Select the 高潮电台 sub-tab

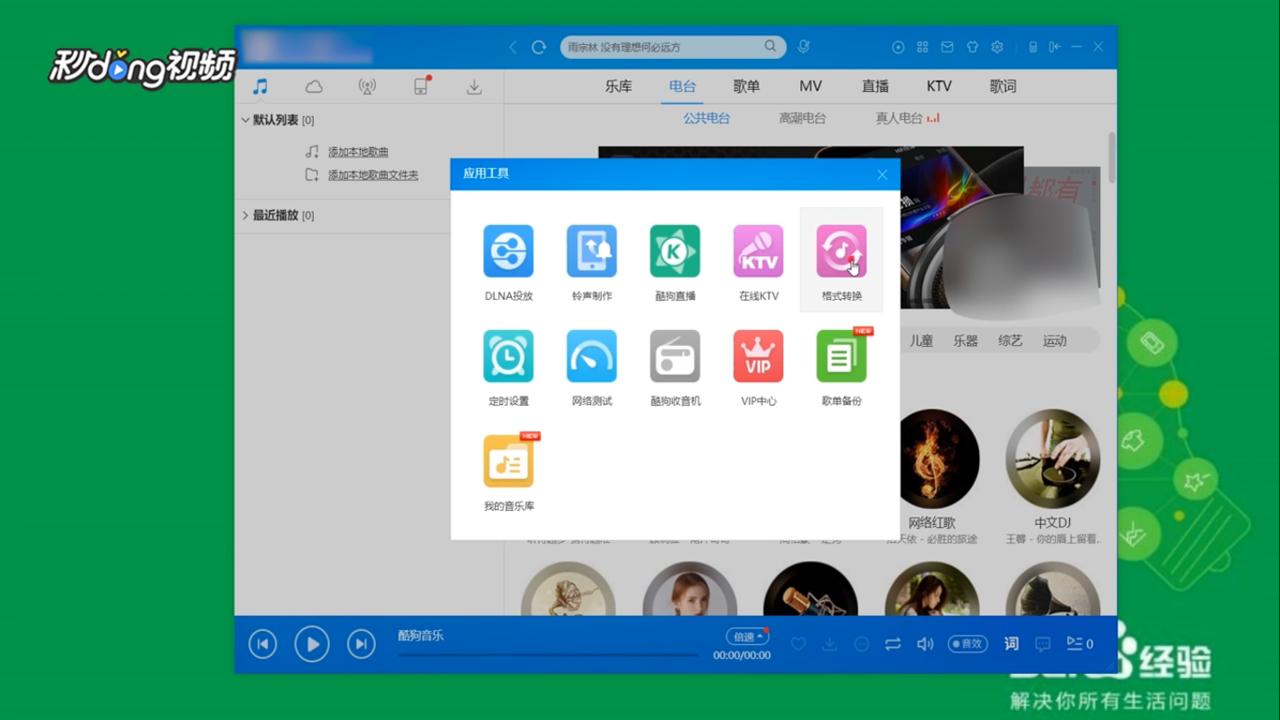pyautogui.click(x=803, y=118)
